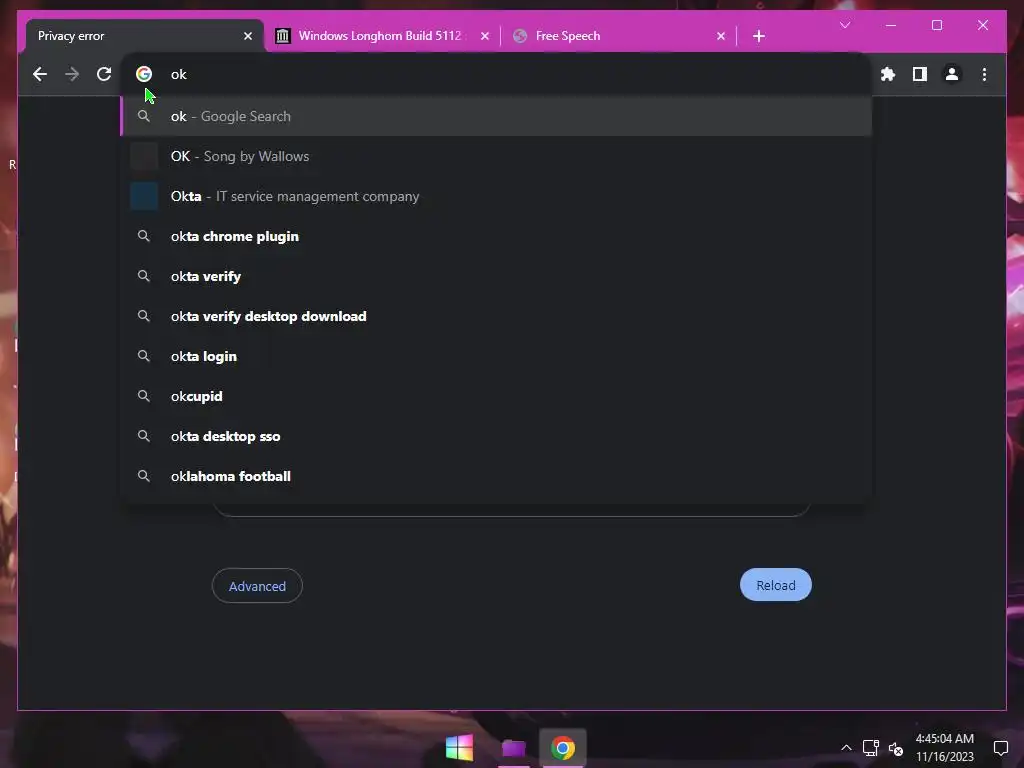Show hidden system tray icons
Image resolution: width=1024 pixels, height=768 pixels.
point(846,748)
